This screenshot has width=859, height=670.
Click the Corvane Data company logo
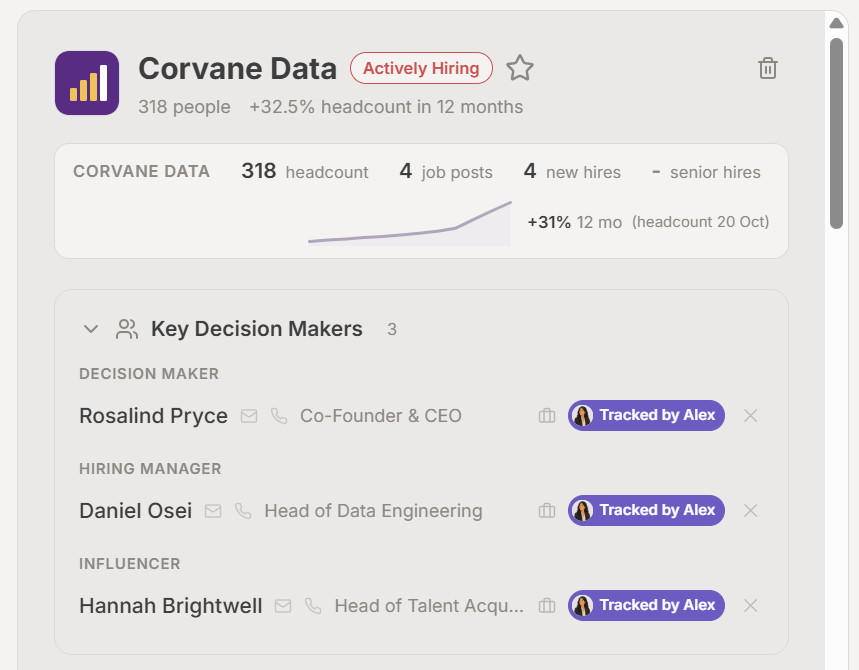point(87,83)
